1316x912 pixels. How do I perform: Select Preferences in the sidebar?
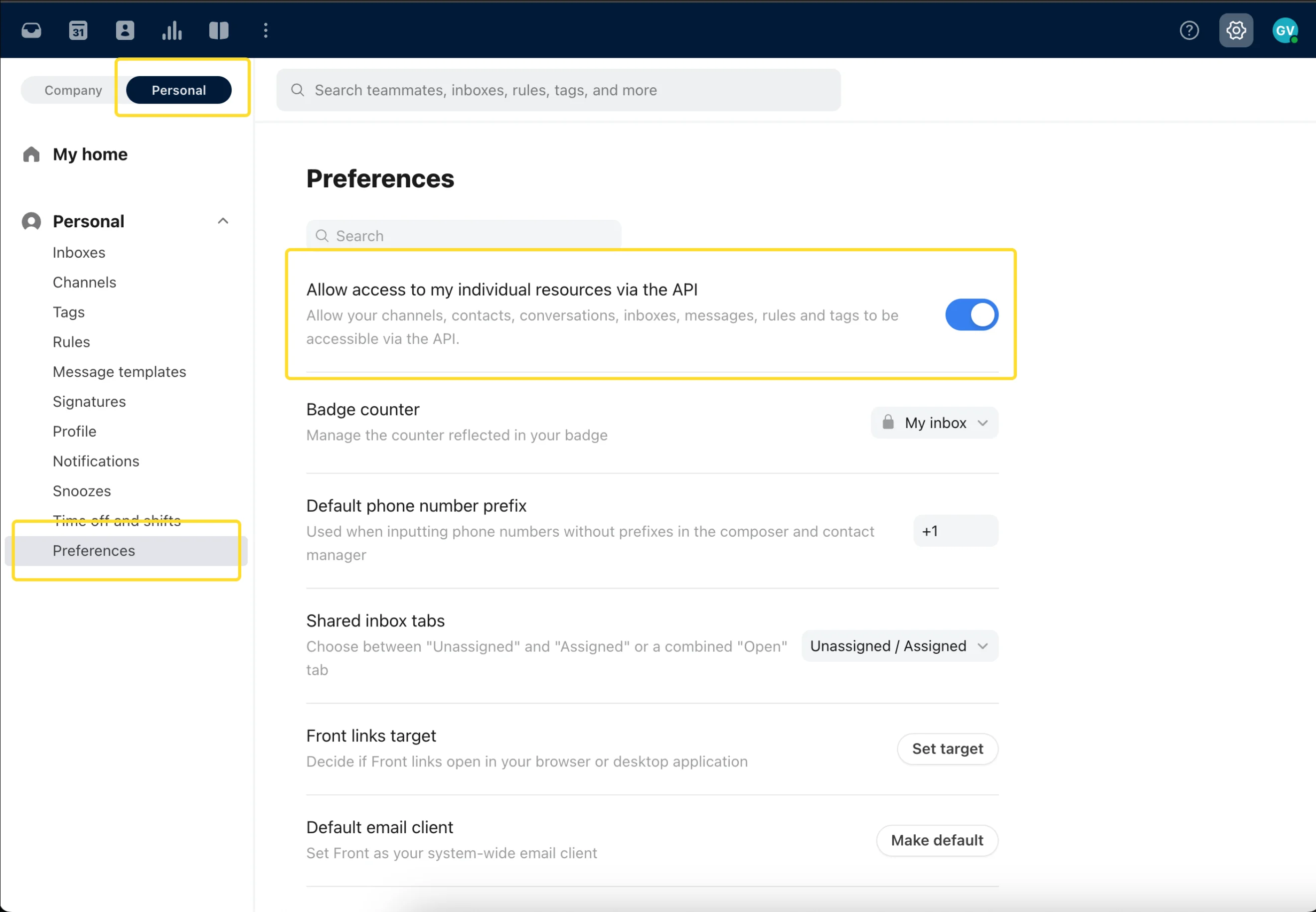tap(126, 550)
